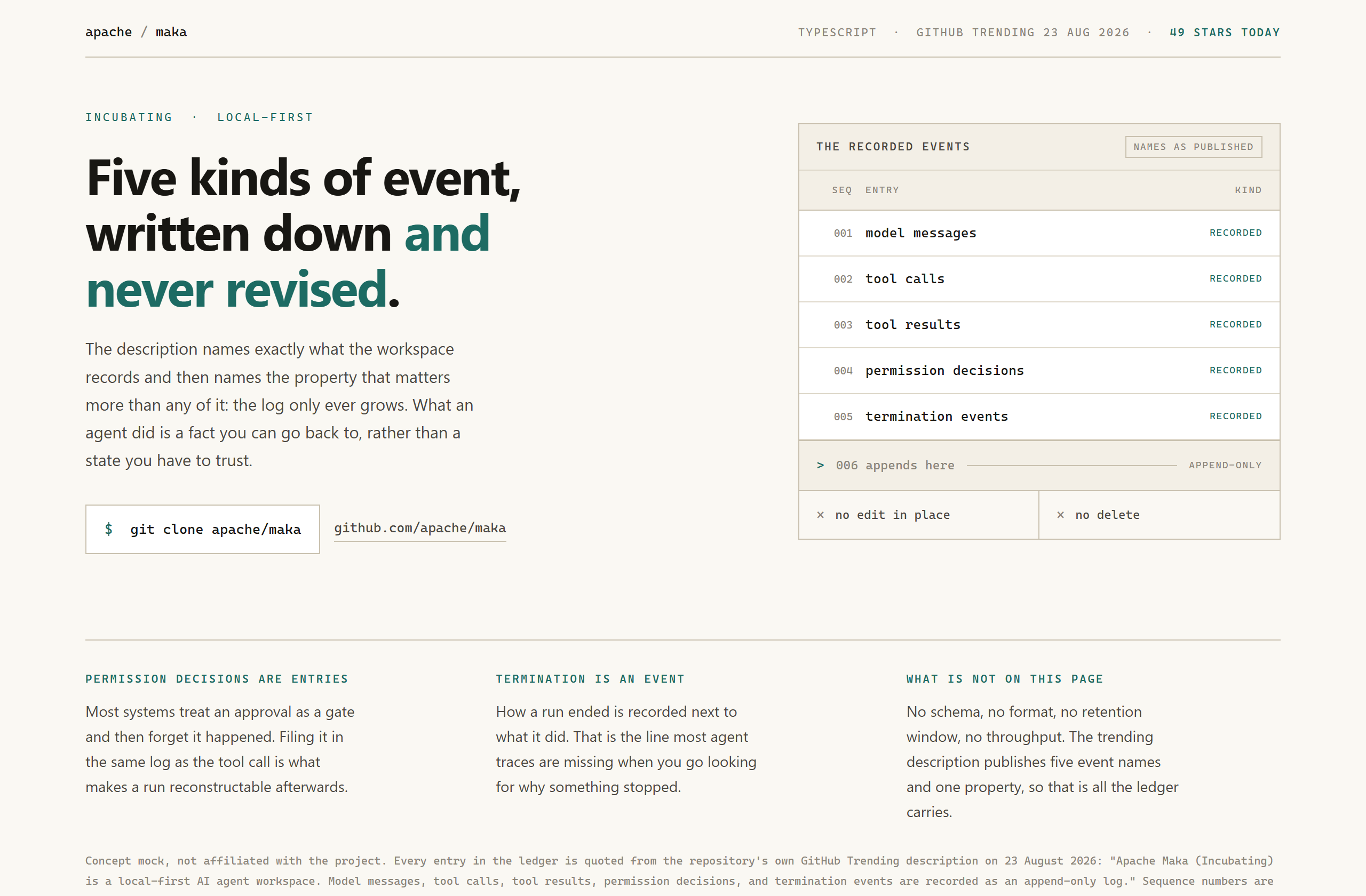Viewport: 1366px width, 896px height.
Task: Click RECORDED label in permission decisions row
Action: tap(1236, 371)
